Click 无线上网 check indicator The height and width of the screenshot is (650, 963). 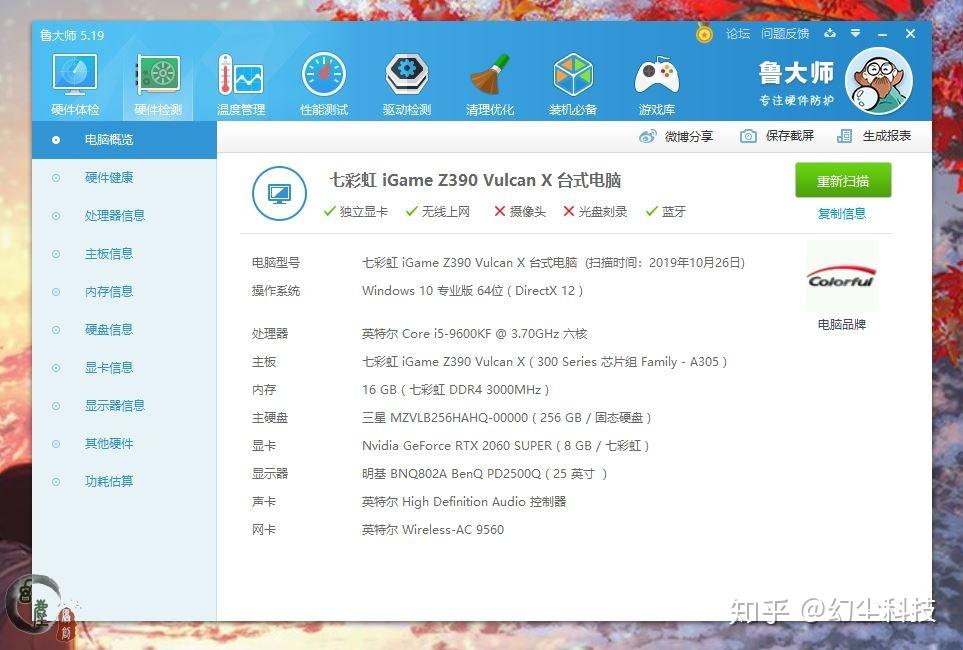[x=438, y=212]
